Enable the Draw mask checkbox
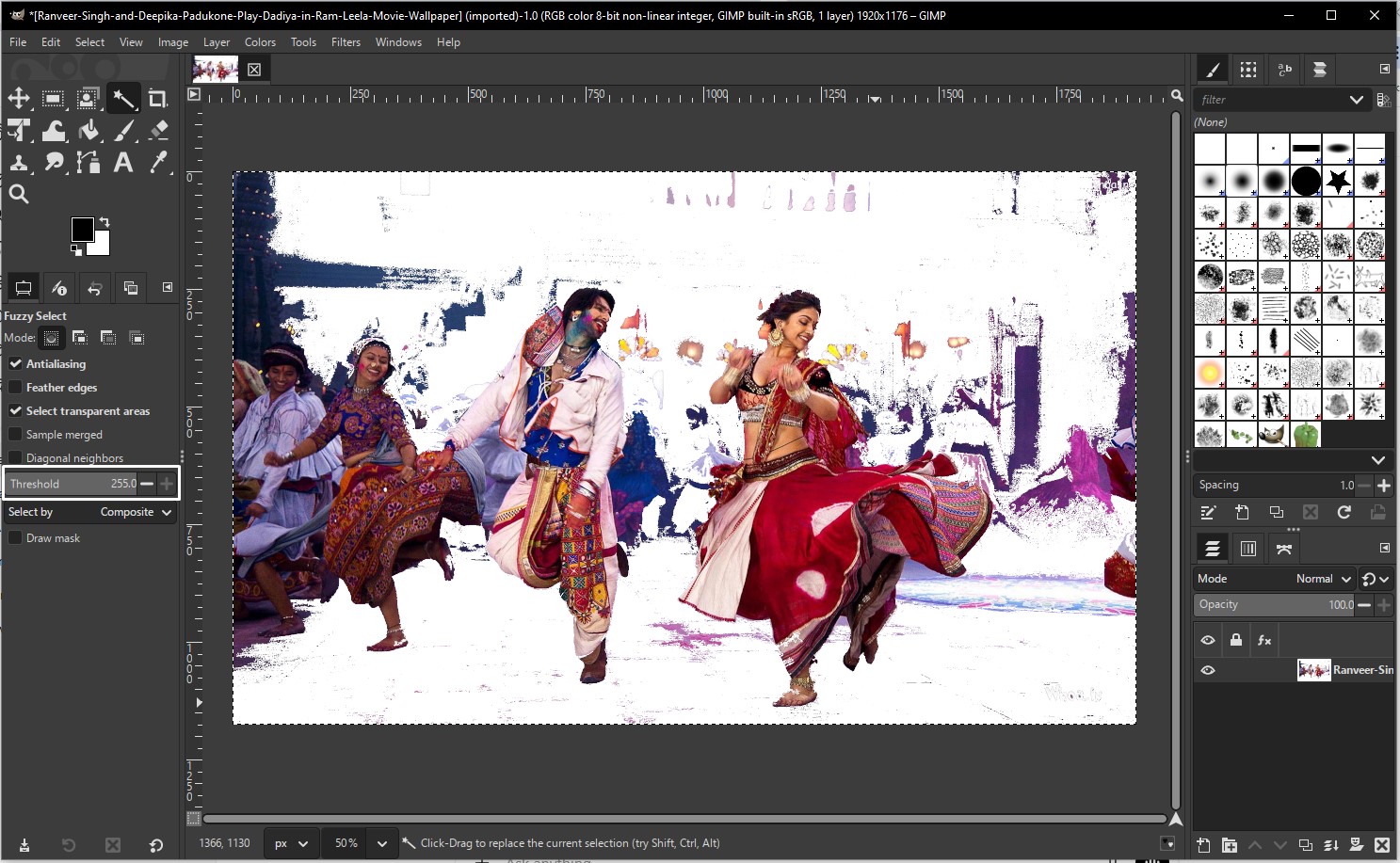The width and height of the screenshot is (1400, 863). [x=16, y=537]
